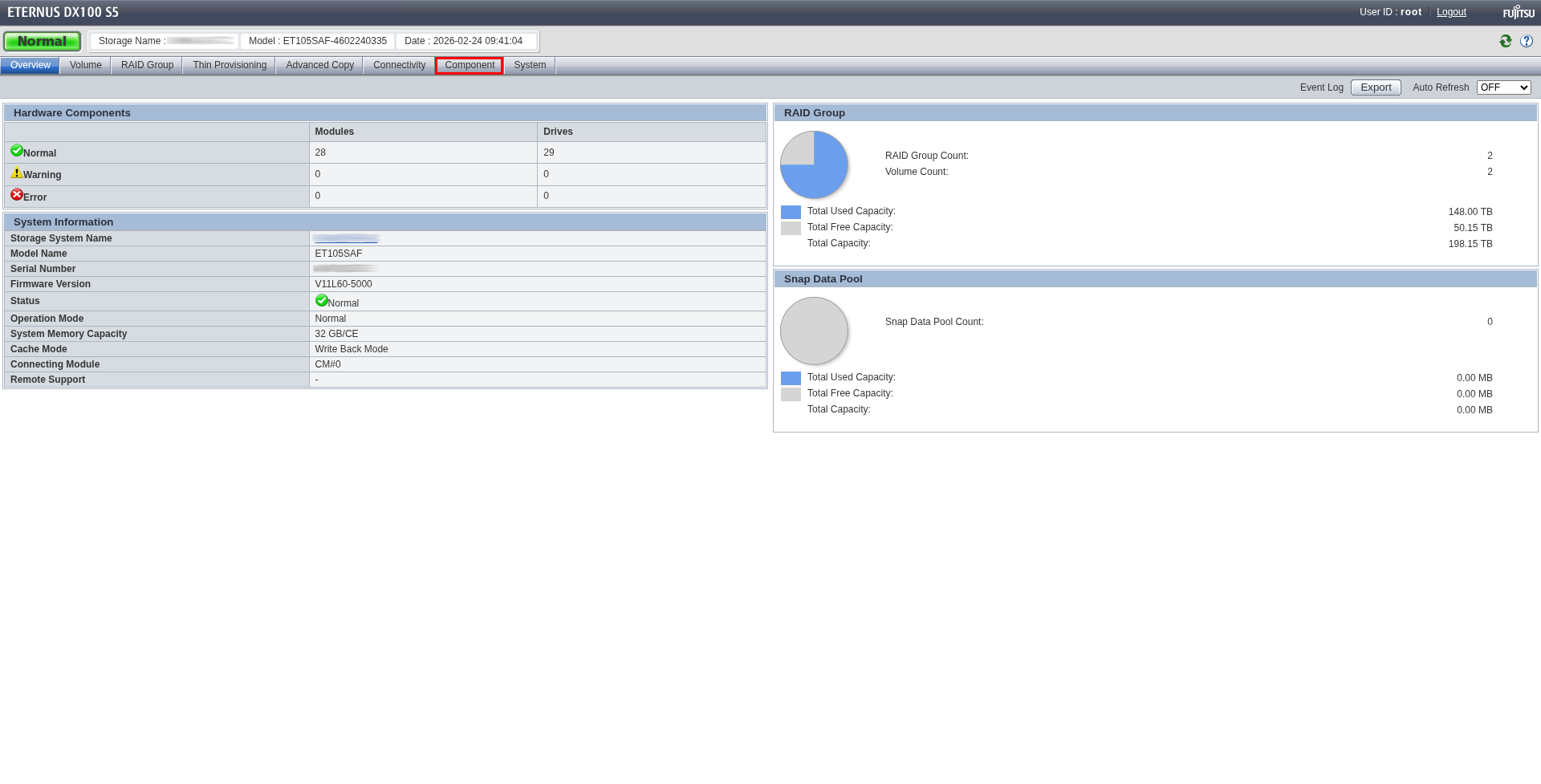Click the Storage System Name link value
This screenshot has height=784, width=1541.
[347, 238]
